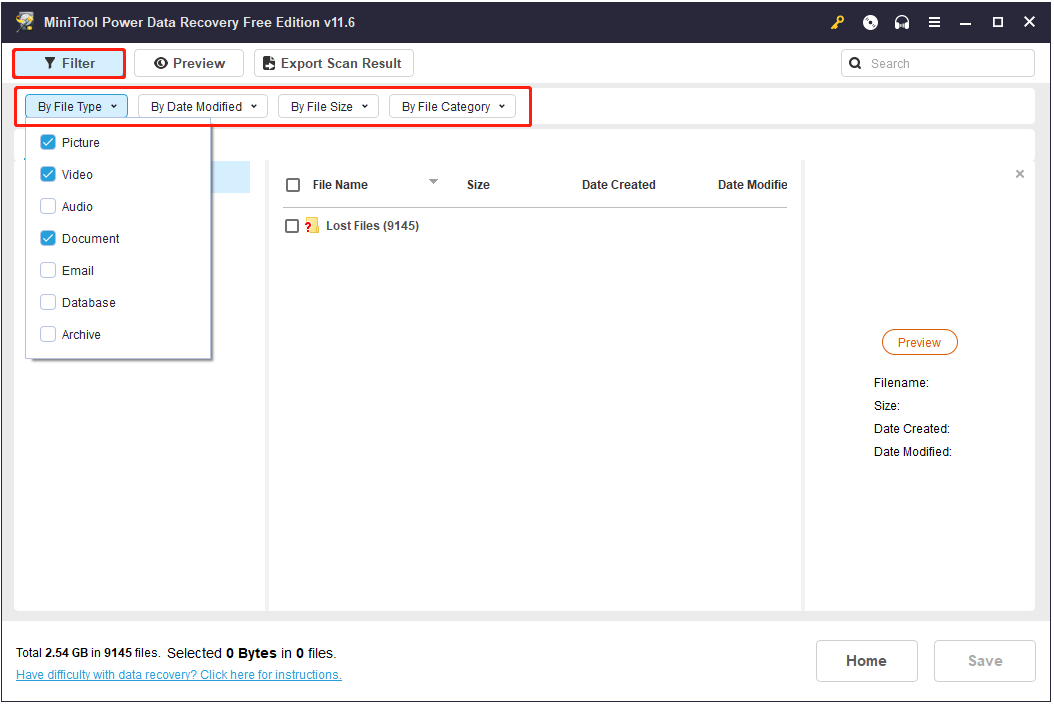The width and height of the screenshot is (1054, 704).
Task: Click the Filter funnel icon
Action: pos(48,63)
